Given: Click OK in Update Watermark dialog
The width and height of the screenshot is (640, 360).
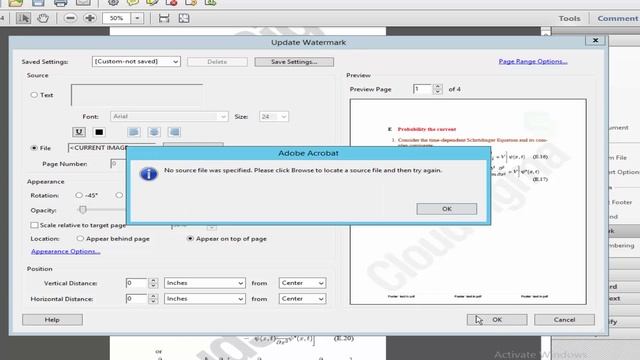Looking at the screenshot, I should coord(497,320).
